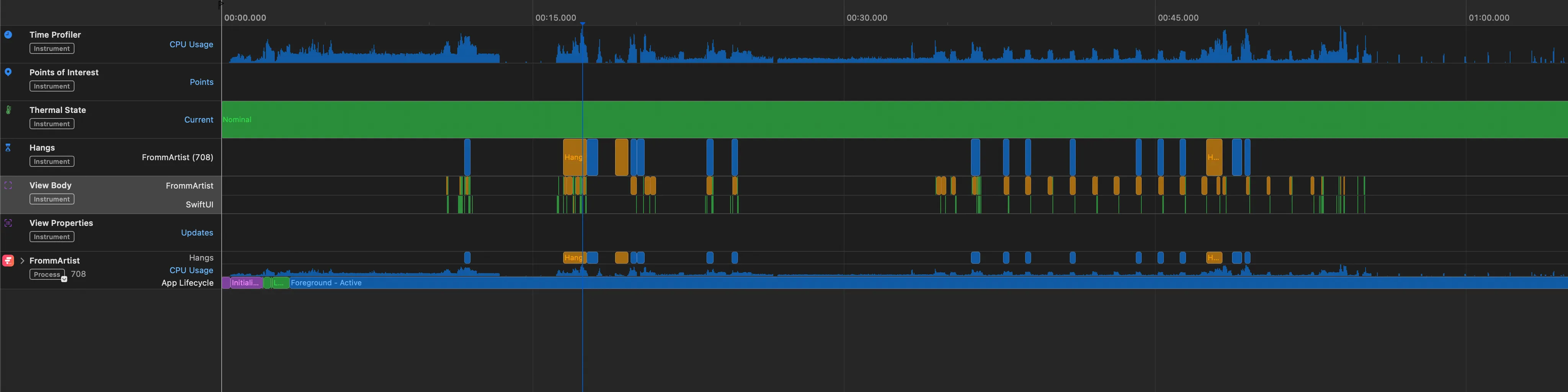
Task: Select the SwiftUI lane label in View Body
Action: [200, 204]
